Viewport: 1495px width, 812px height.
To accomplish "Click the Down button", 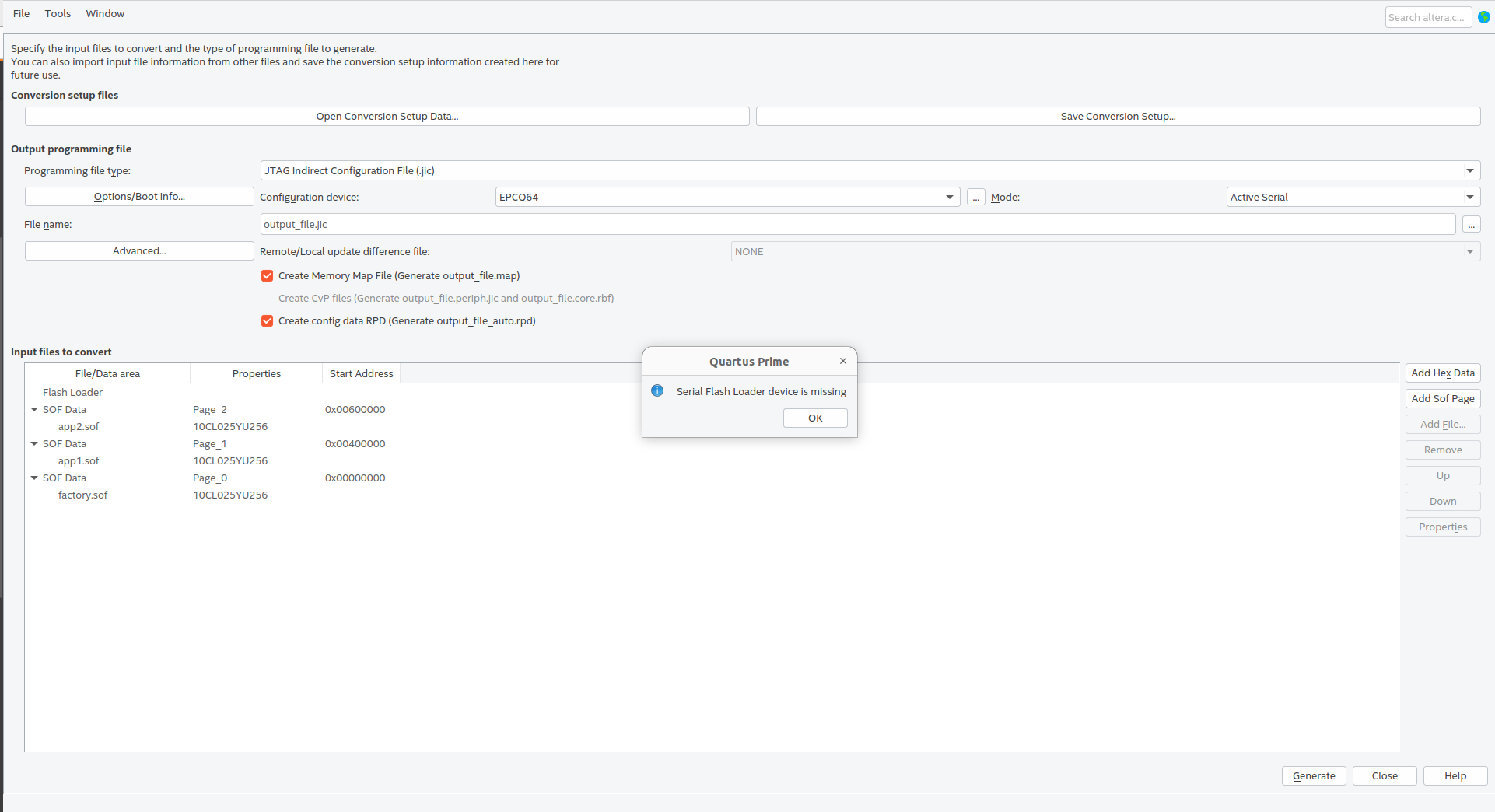I will pyautogui.click(x=1443, y=502).
